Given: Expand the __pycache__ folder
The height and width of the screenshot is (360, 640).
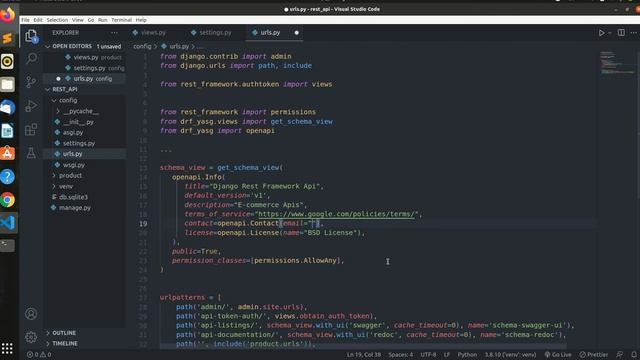Looking at the screenshot, I should point(58,111).
